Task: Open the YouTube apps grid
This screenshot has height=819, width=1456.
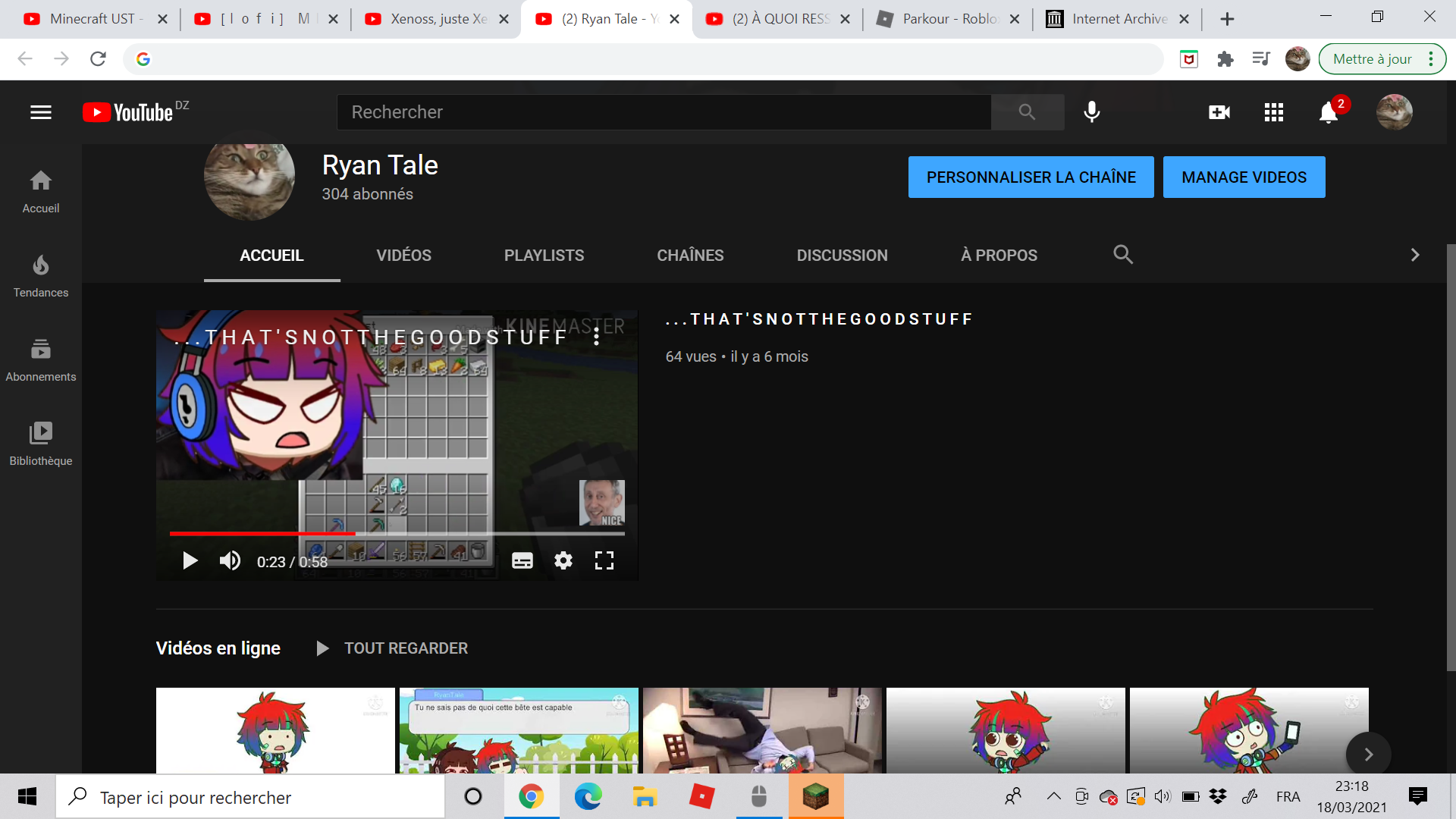Action: pyautogui.click(x=1274, y=112)
